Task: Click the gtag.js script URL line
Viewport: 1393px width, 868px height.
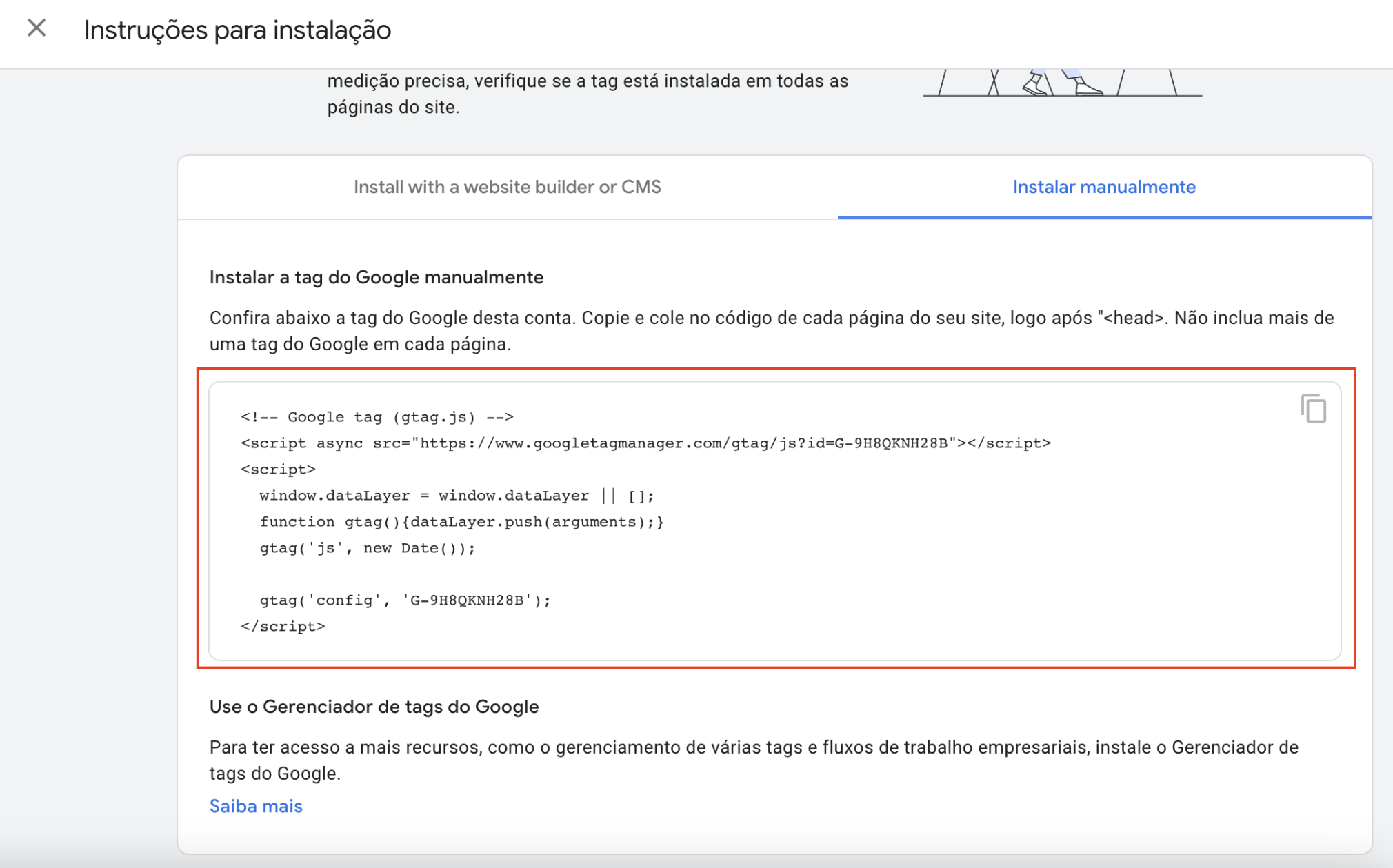Action: click(645, 443)
